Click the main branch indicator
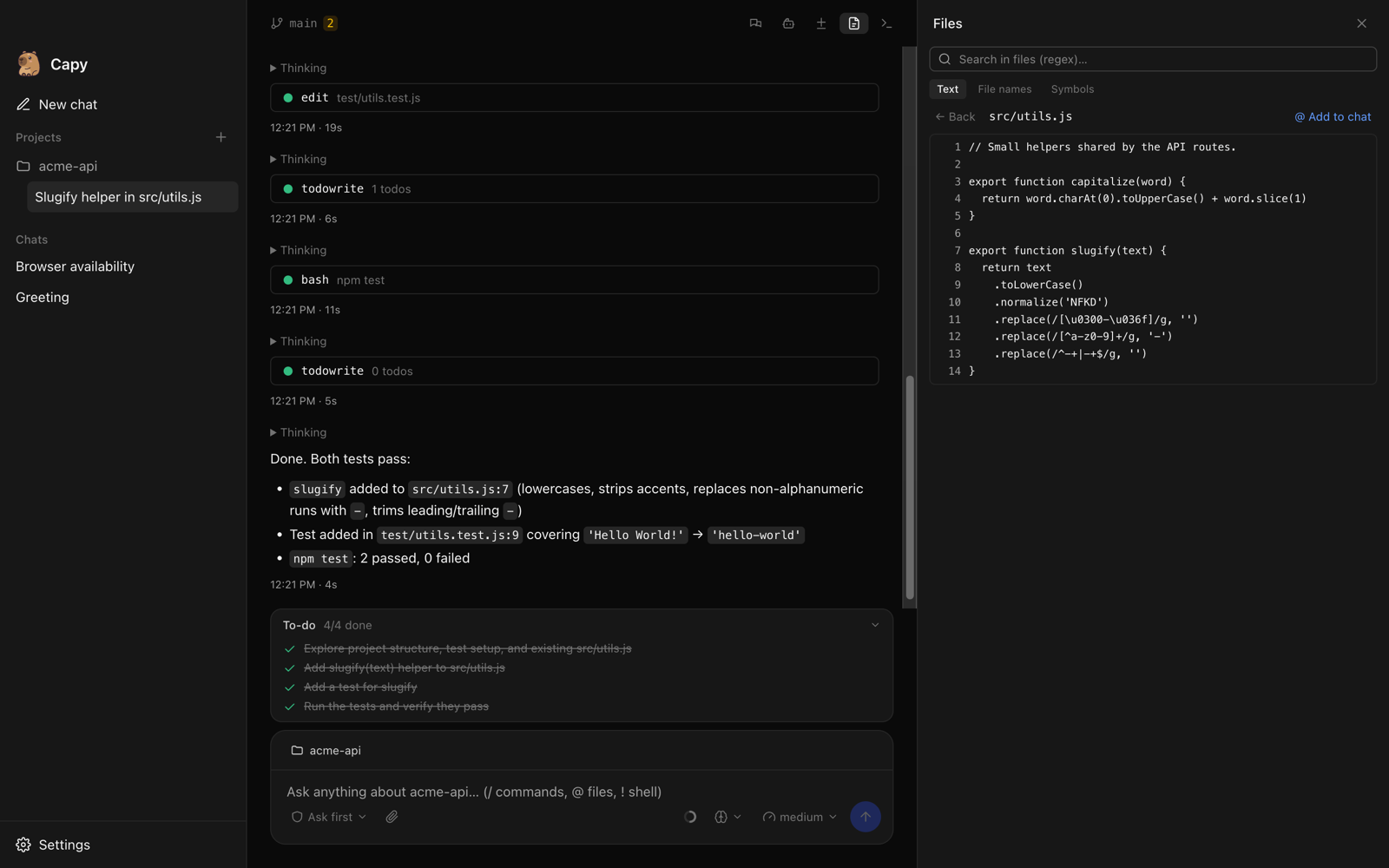Screen dimensions: 1389x868 (303, 23)
